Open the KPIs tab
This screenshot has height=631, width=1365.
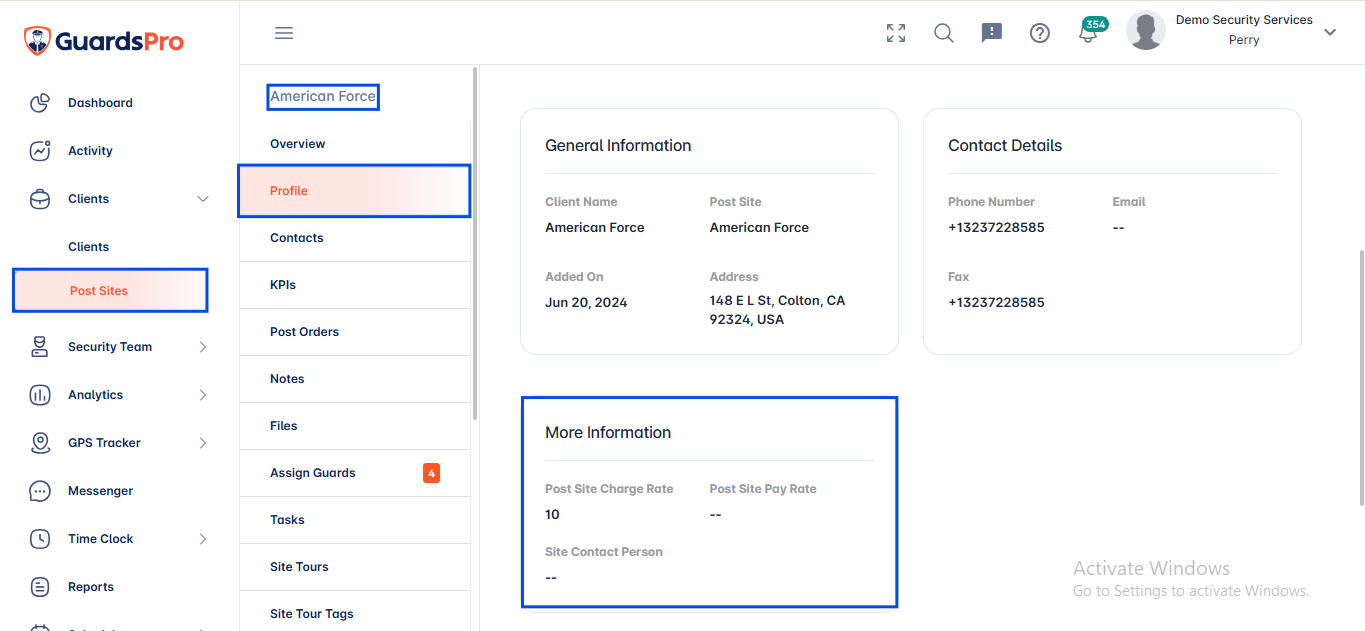(355, 285)
